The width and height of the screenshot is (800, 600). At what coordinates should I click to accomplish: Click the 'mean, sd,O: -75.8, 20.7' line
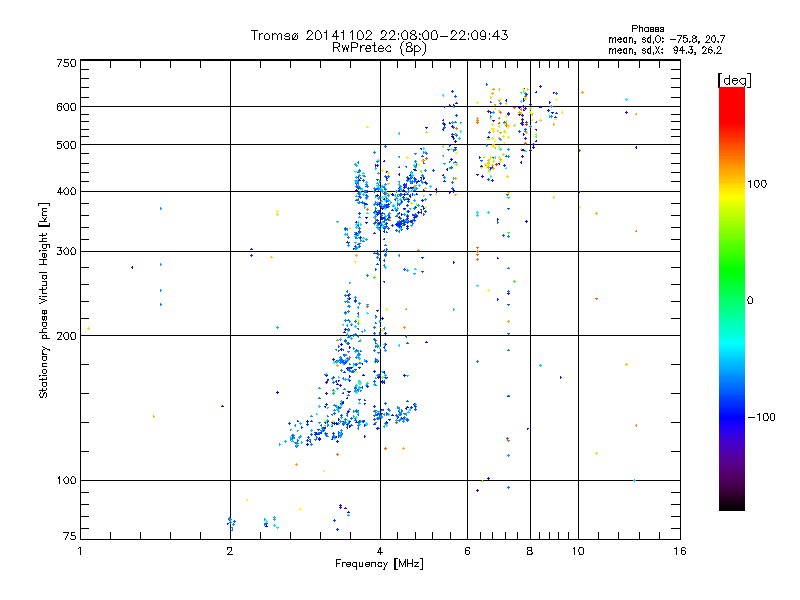(x=666, y=39)
